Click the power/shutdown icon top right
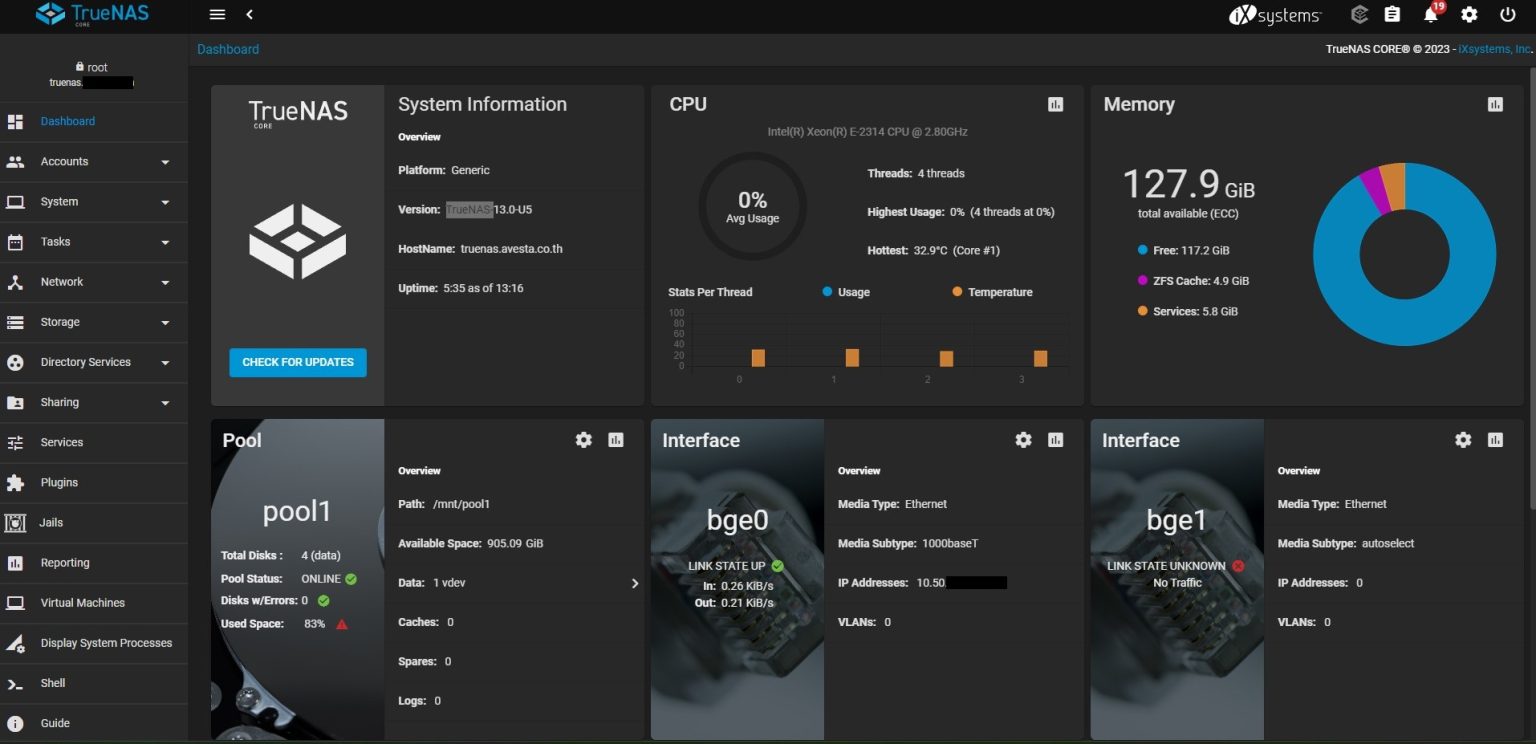The height and width of the screenshot is (744, 1536). [x=1508, y=15]
